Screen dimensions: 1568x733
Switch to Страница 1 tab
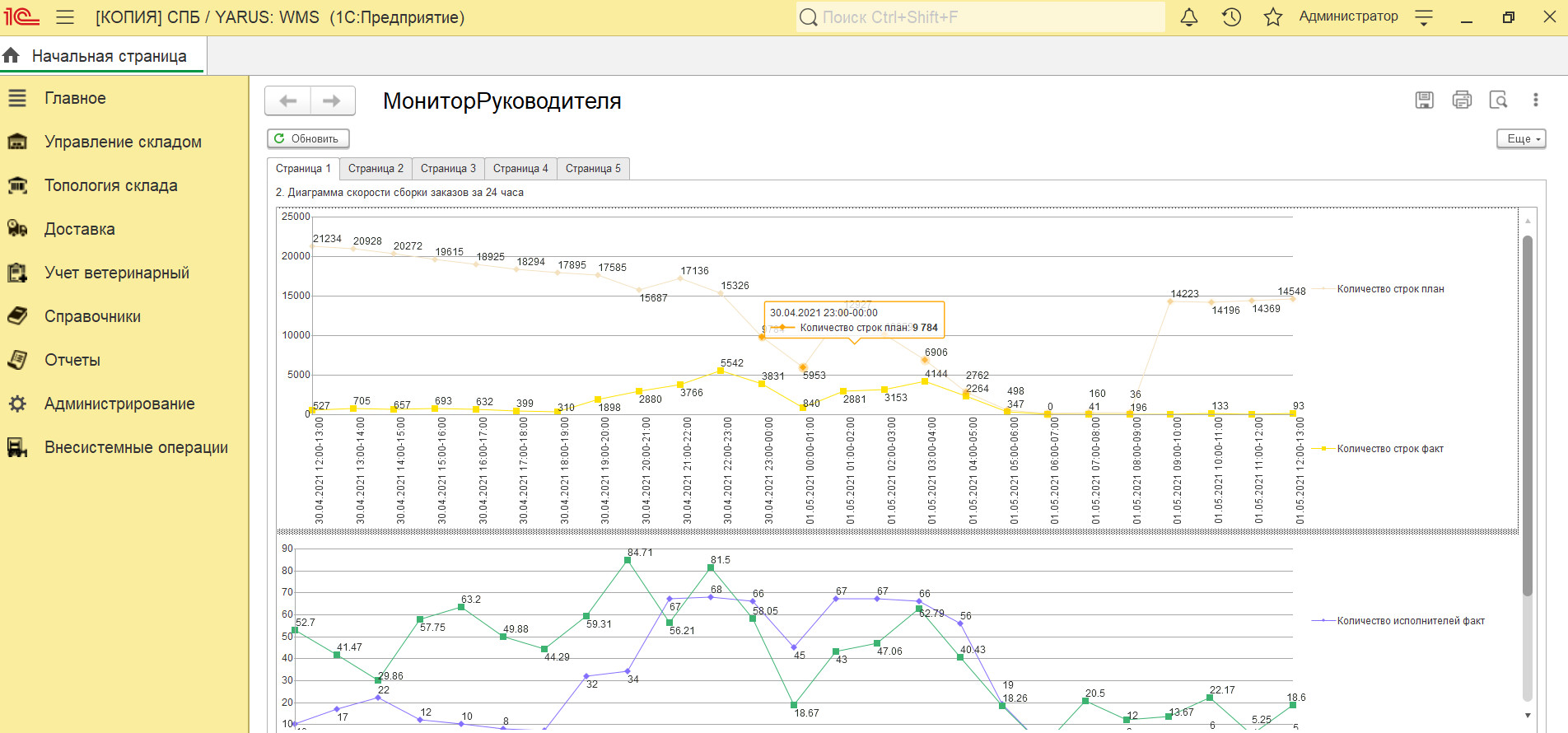[x=303, y=168]
